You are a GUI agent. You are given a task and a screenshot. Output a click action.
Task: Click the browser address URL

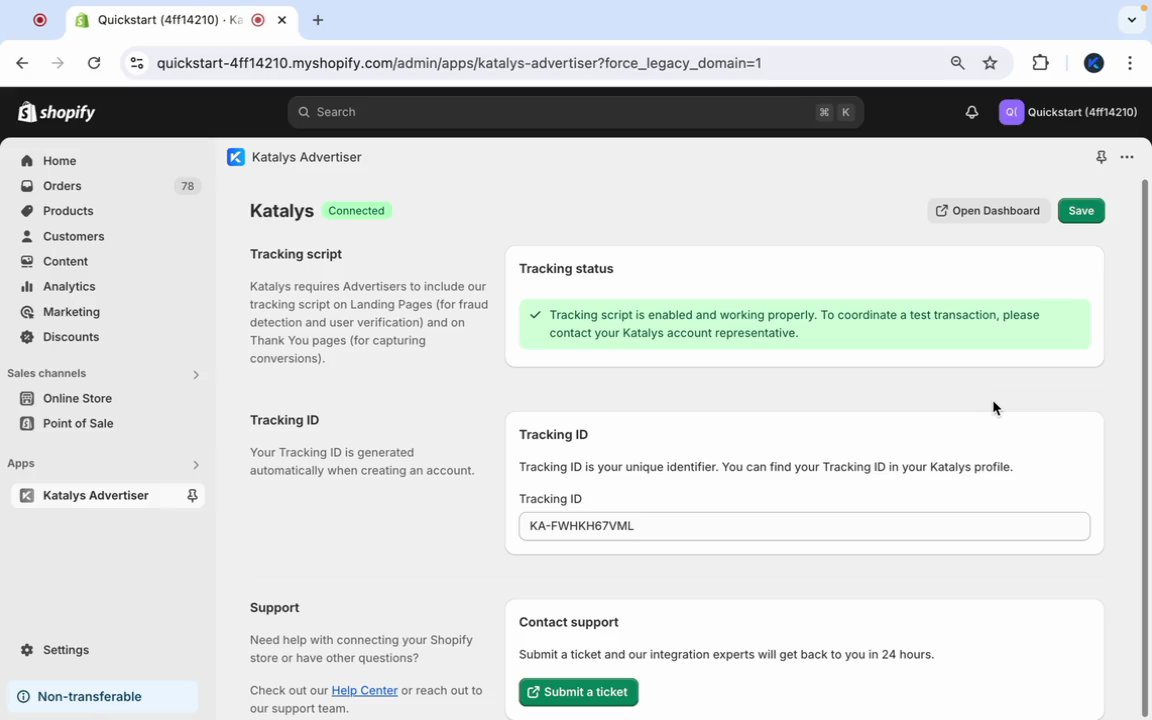tap(458, 63)
